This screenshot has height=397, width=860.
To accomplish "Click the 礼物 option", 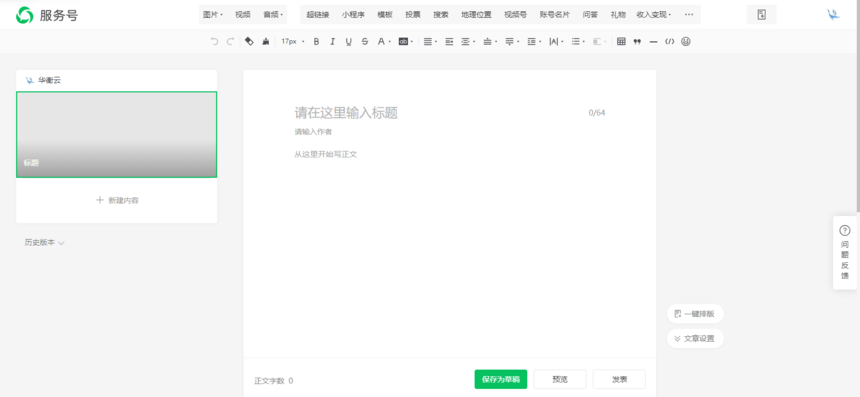I will pos(618,15).
